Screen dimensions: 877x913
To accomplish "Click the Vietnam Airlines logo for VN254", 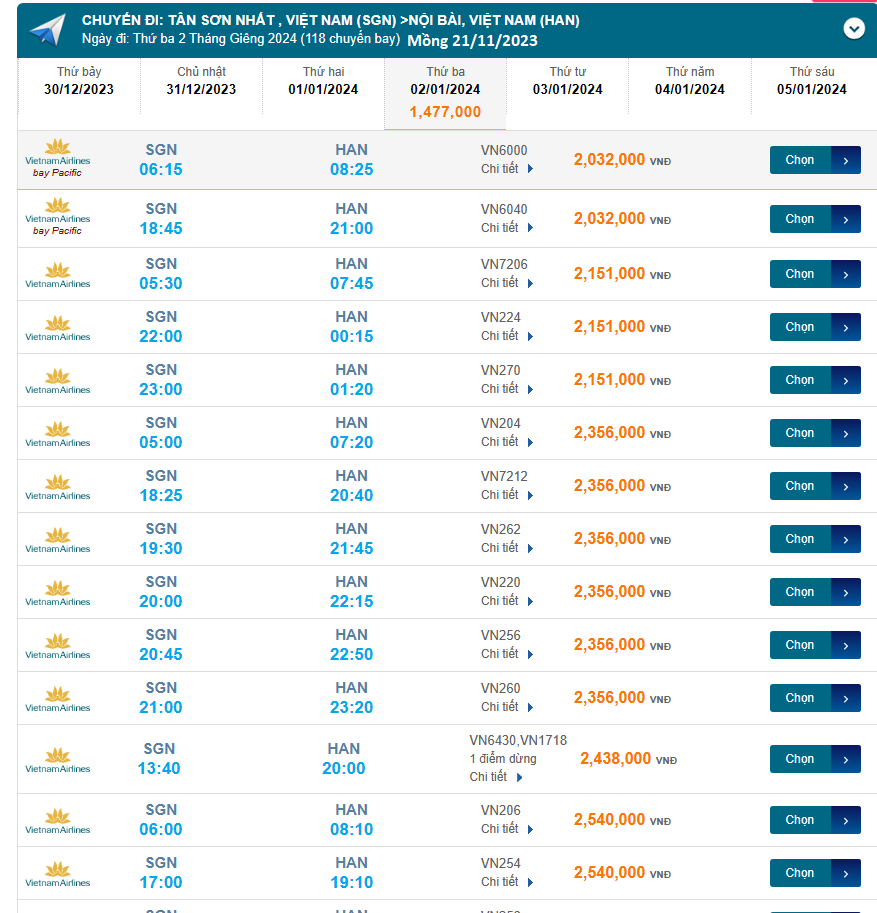I will coord(57,873).
